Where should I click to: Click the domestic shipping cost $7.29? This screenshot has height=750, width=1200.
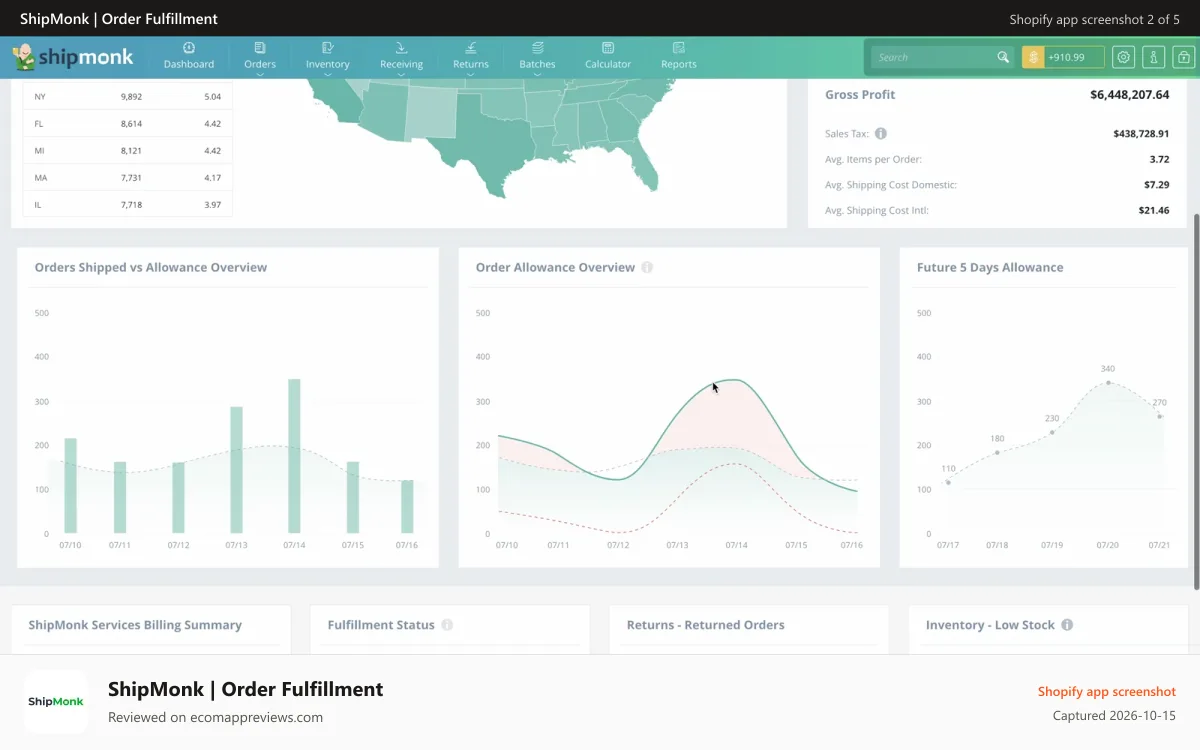click(x=1157, y=185)
